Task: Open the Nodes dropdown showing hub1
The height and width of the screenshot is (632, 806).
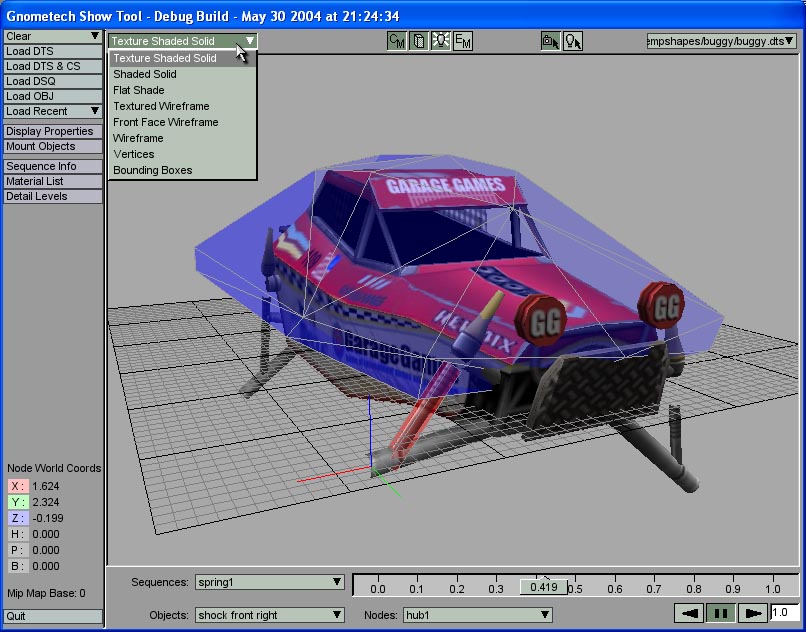Action: point(478,615)
